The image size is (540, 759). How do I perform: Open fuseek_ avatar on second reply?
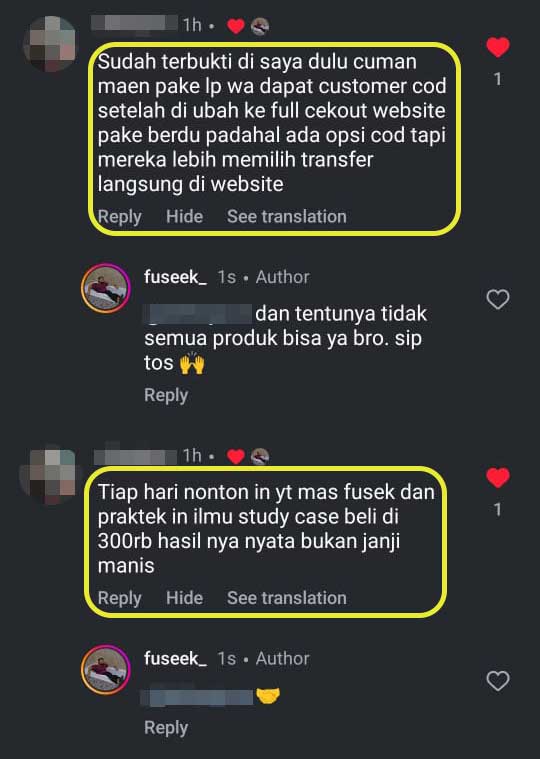pos(105,669)
